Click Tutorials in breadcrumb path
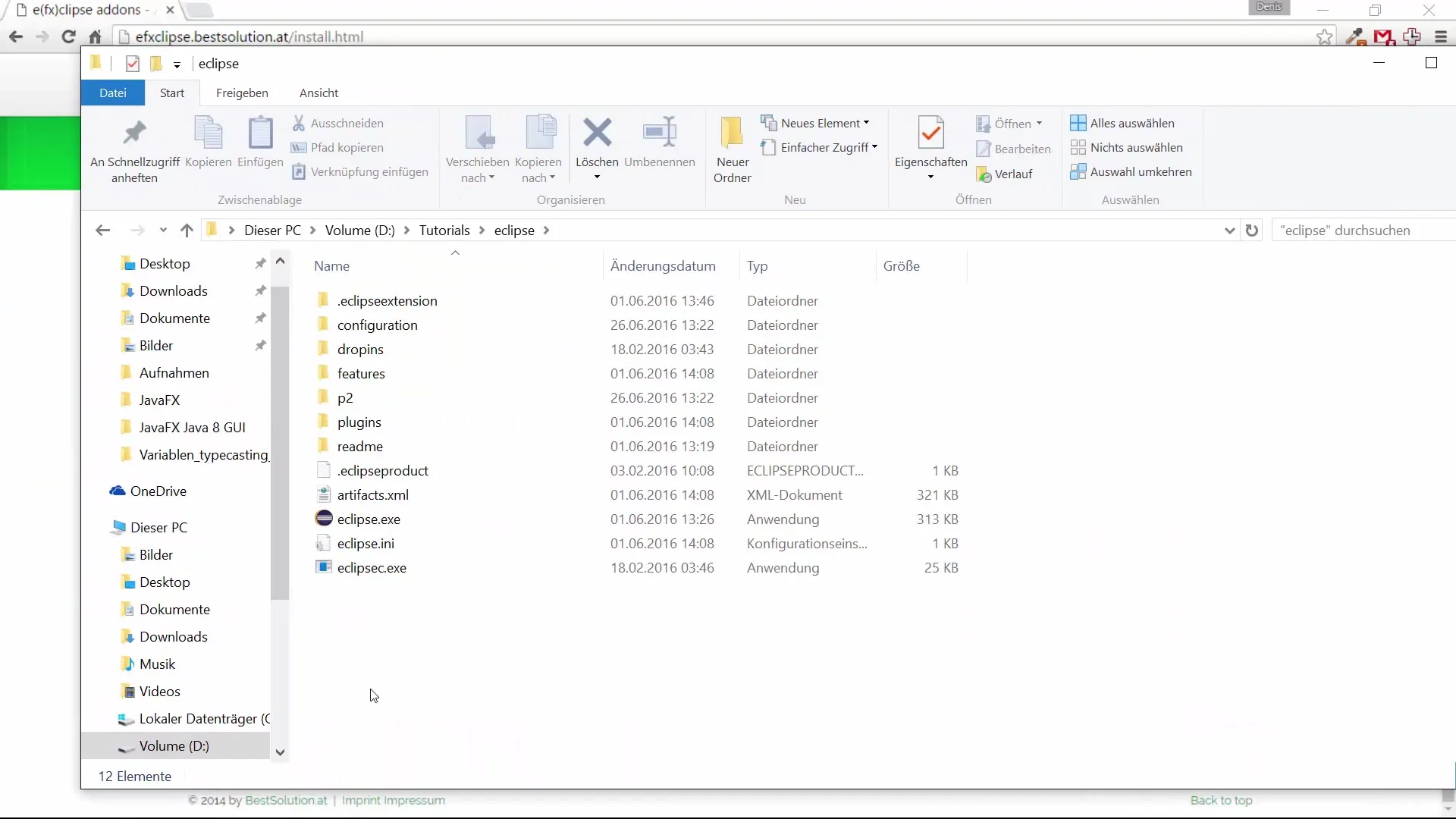1456x819 pixels. pos(444,230)
